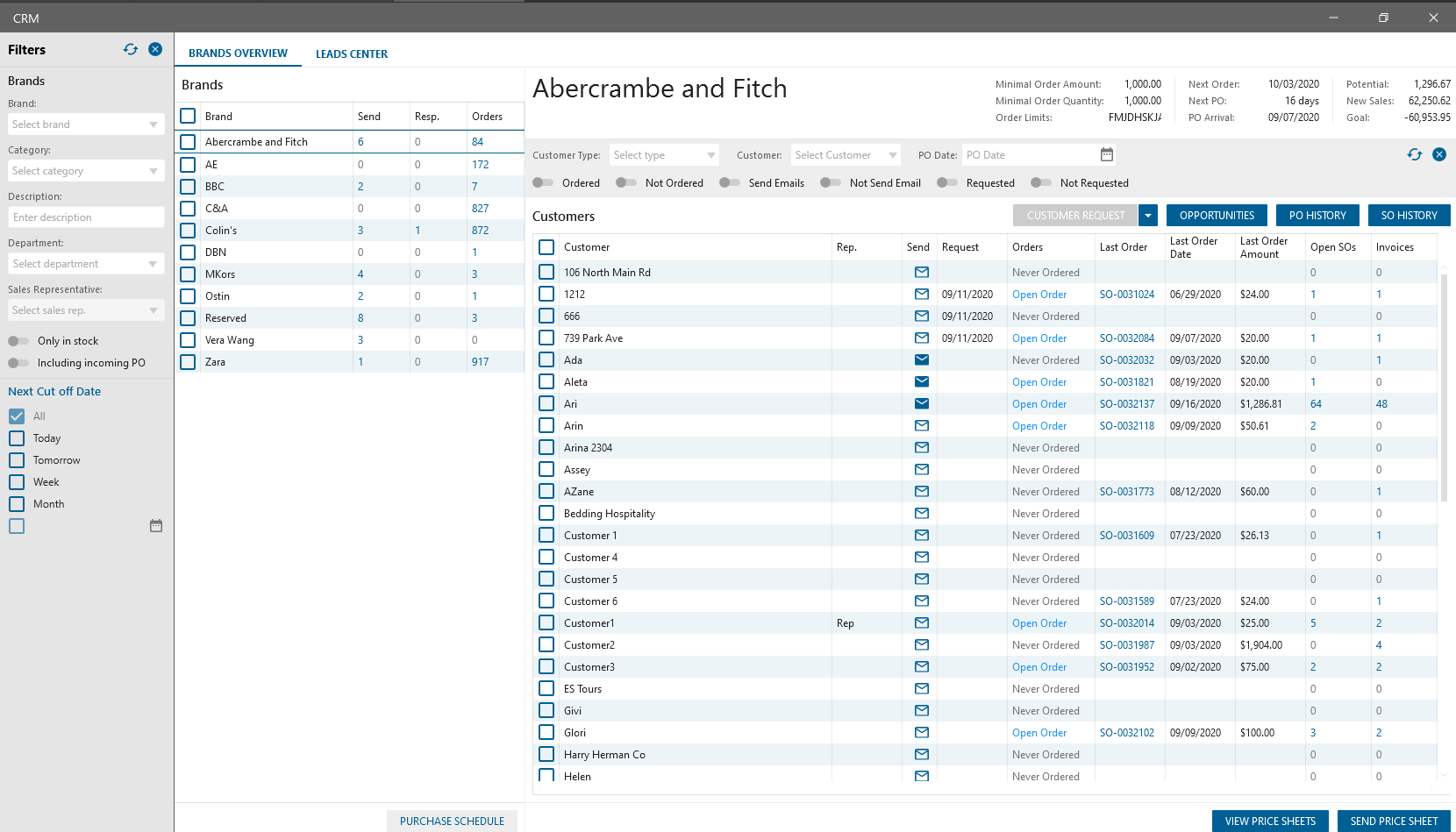
Task: Click the send email icon for customer 666
Action: [x=922, y=316]
